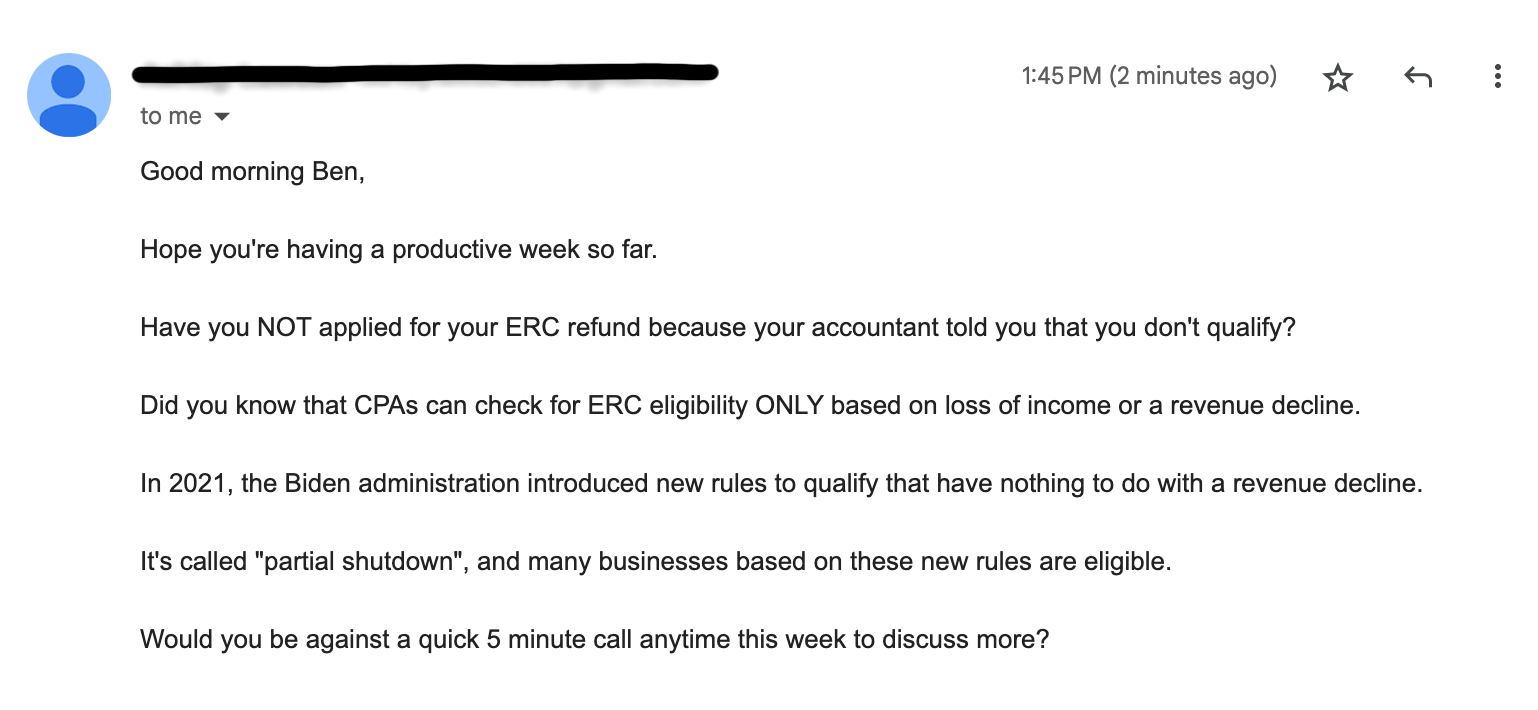Expand recipient details arrow next to "to me"
The height and width of the screenshot is (710, 1538).
[222, 117]
